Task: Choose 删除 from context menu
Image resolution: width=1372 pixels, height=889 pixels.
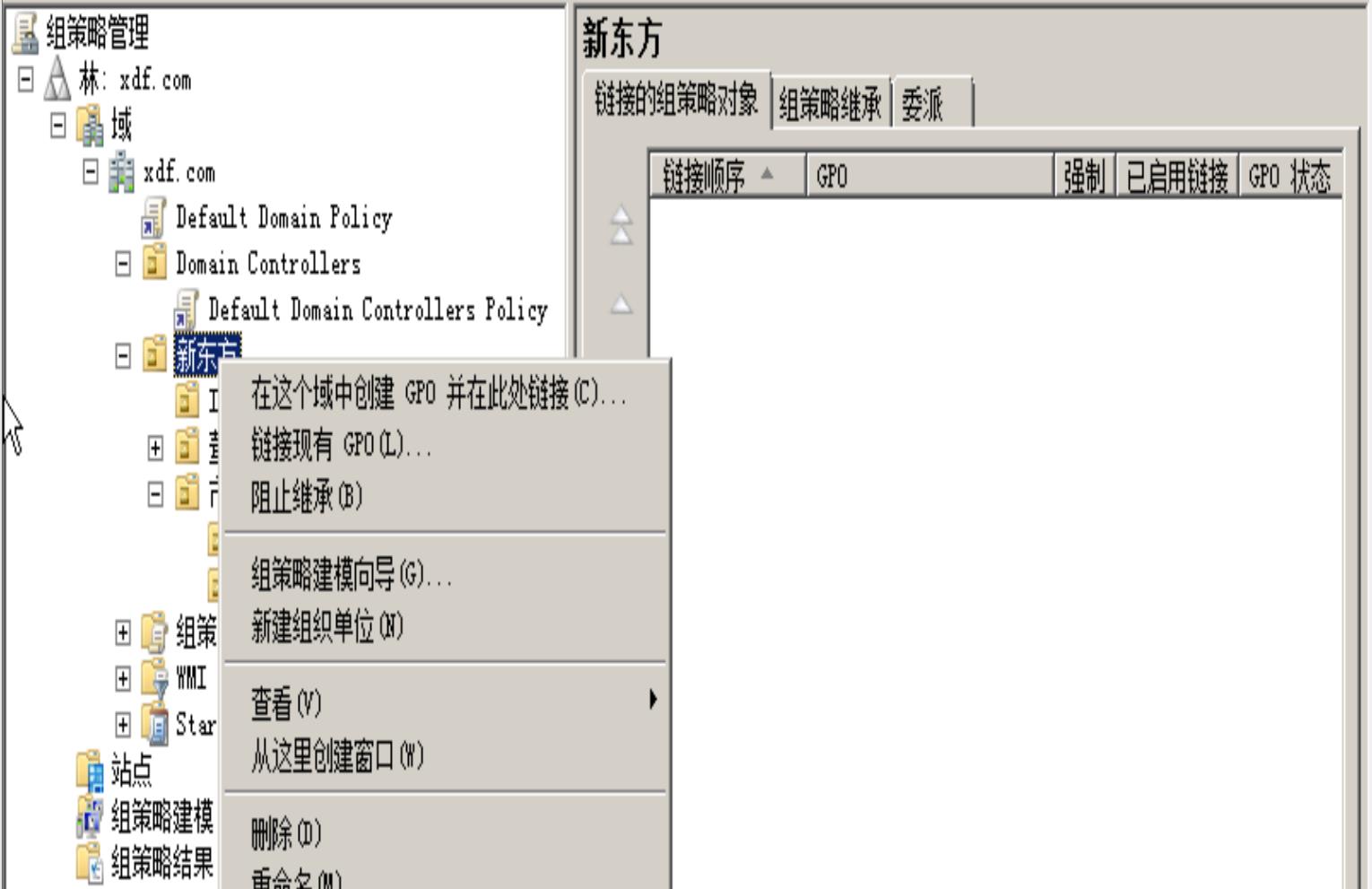Action: [445, 833]
